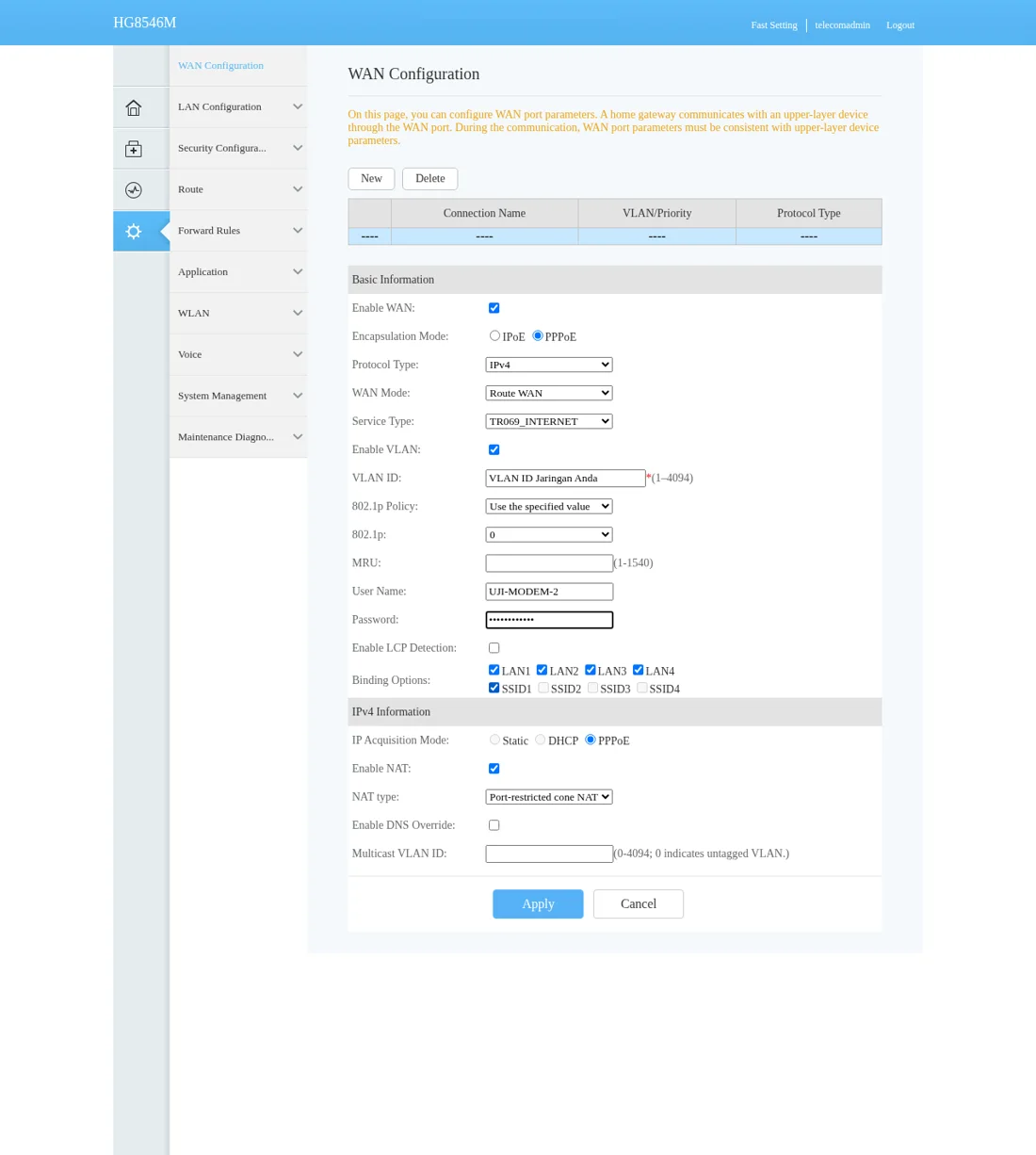This screenshot has height=1155, width=1036.
Task: Open the Security Configuration menu item
Action: coord(238,148)
